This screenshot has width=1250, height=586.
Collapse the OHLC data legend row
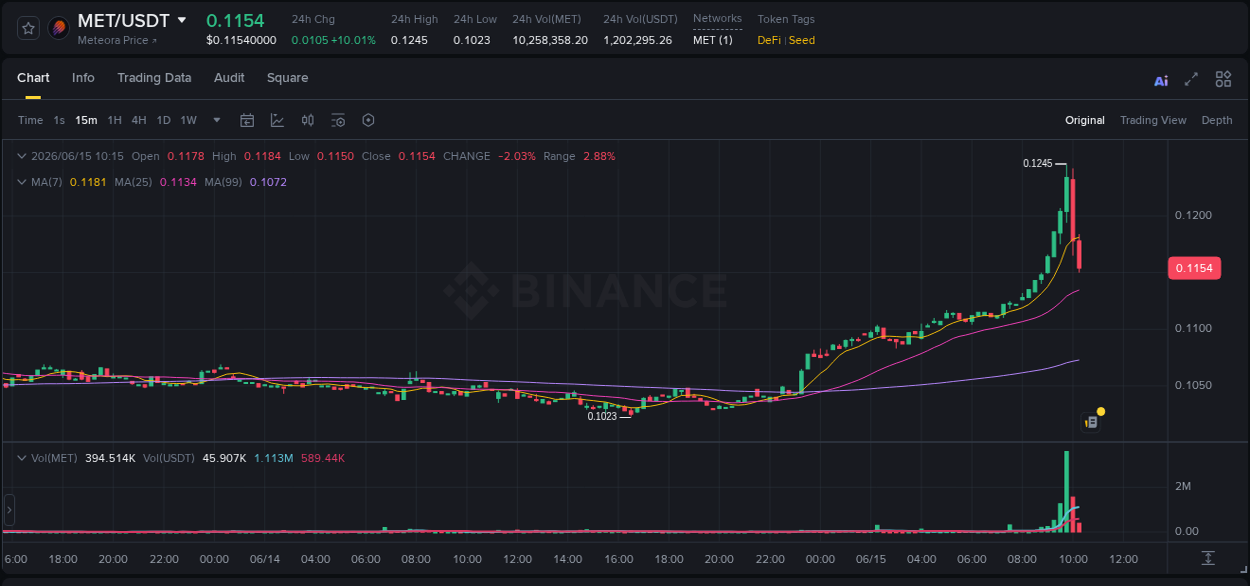[x=22, y=156]
